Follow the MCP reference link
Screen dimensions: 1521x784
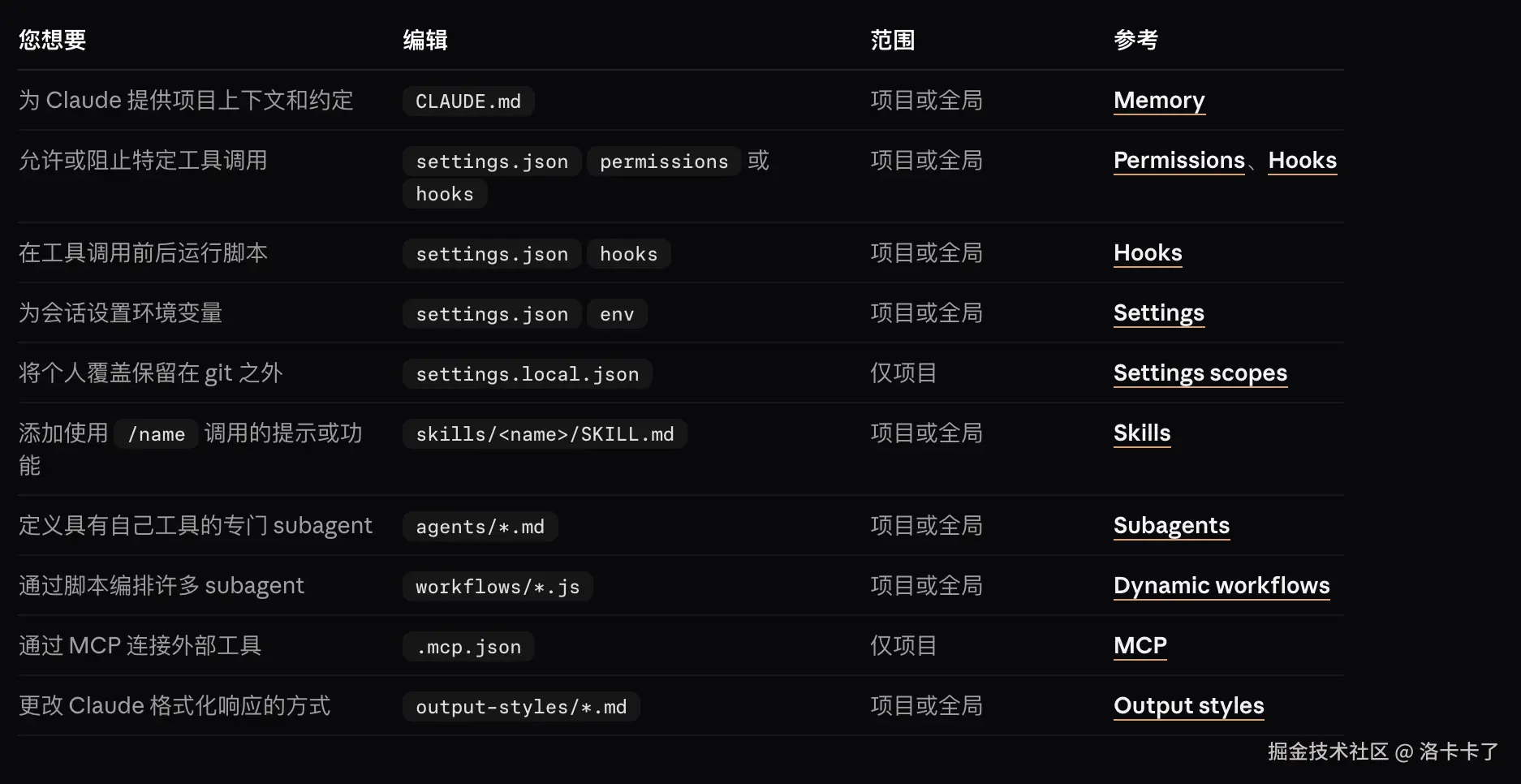pyautogui.click(x=1140, y=645)
